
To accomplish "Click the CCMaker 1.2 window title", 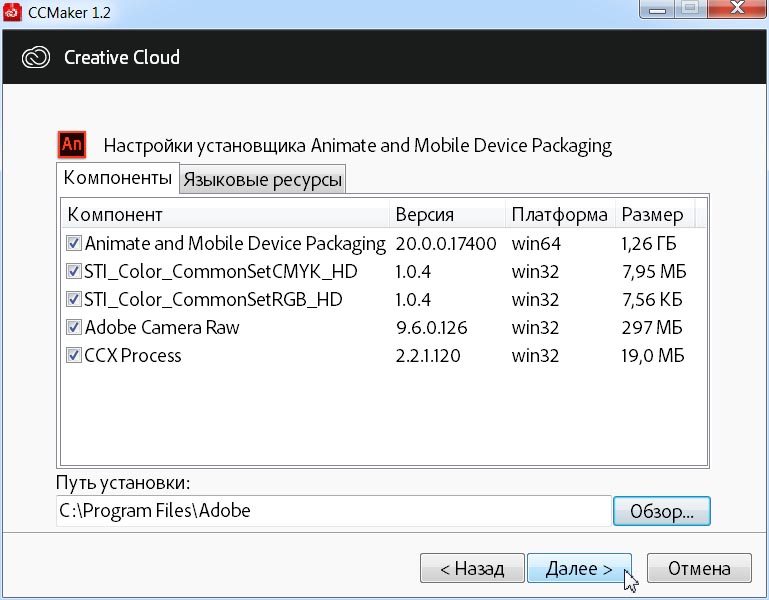I will pos(69,12).
